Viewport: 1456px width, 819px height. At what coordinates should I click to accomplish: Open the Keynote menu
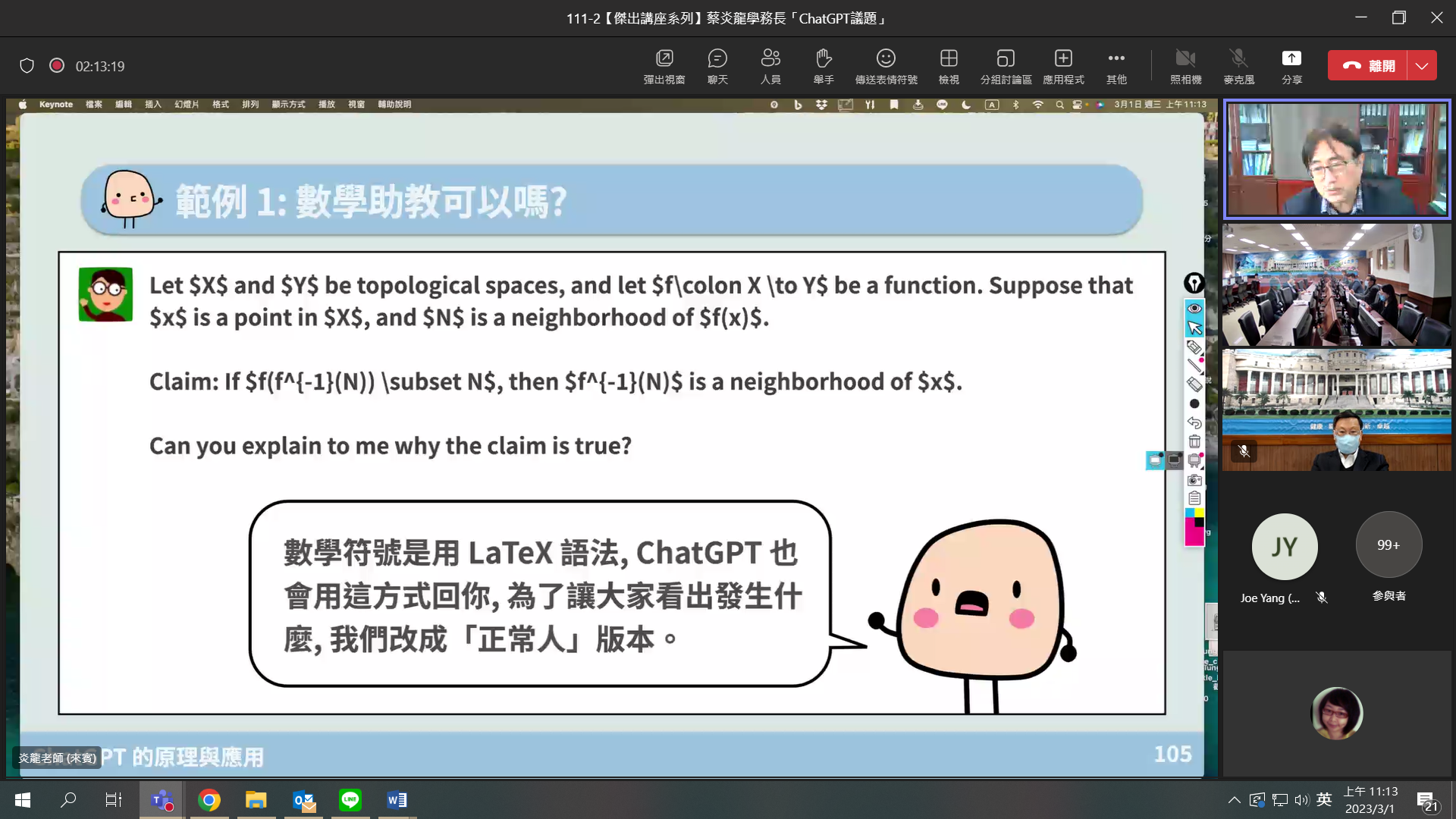[x=56, y=105]
